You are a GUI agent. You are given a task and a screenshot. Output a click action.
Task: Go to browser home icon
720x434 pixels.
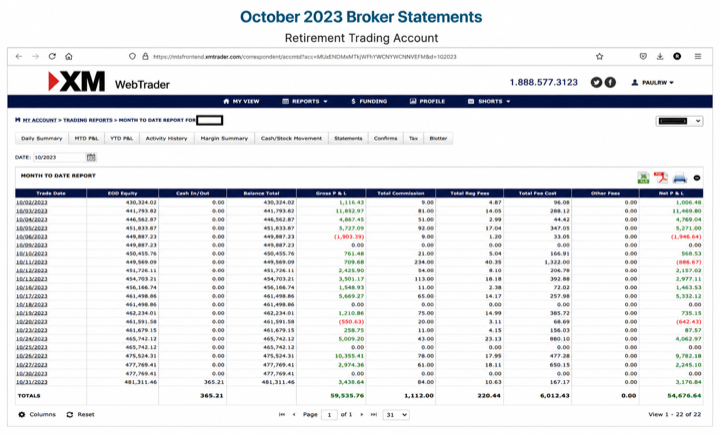coord(69,56)
